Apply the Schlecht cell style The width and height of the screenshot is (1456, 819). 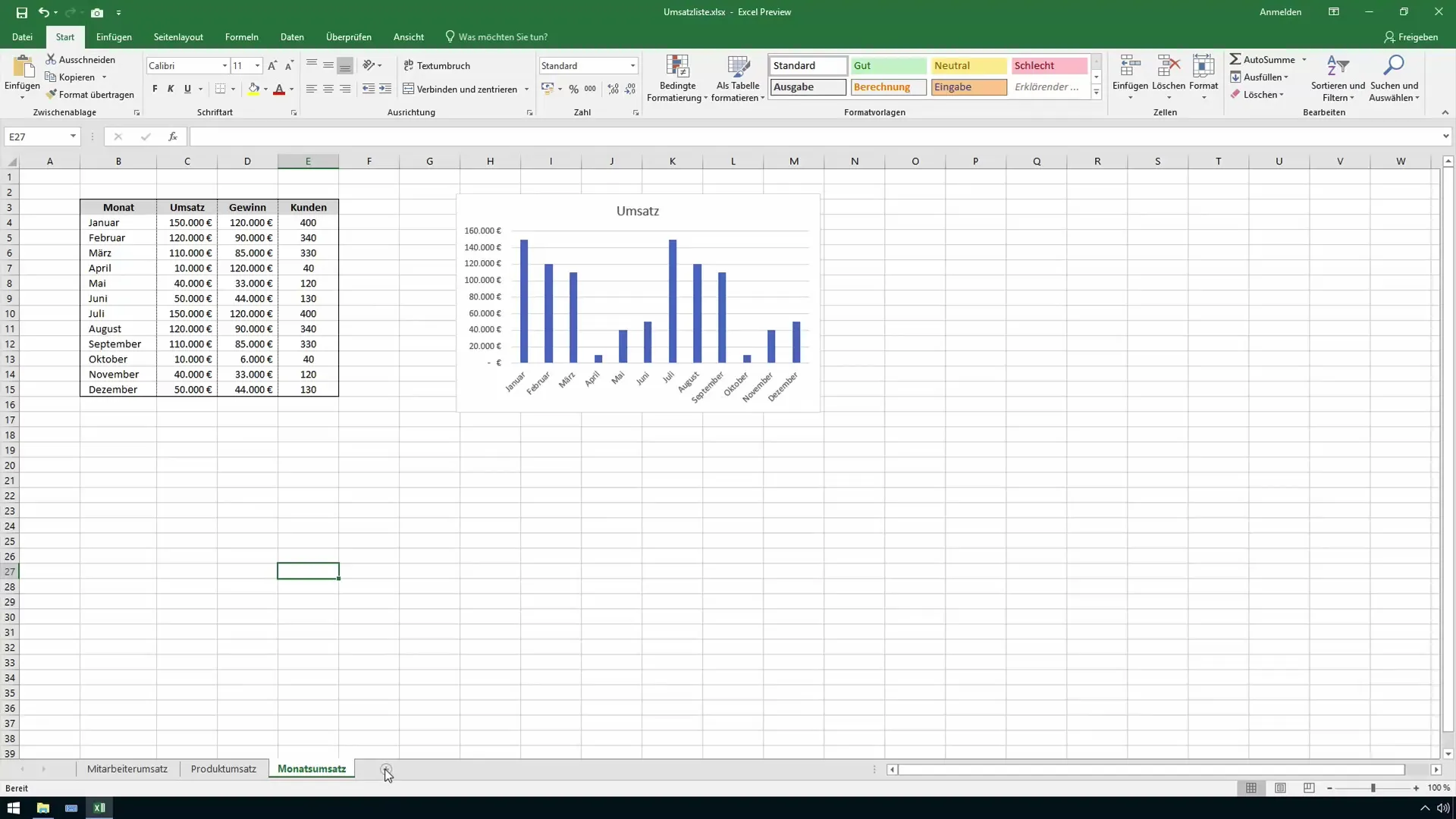[1049, 66]
